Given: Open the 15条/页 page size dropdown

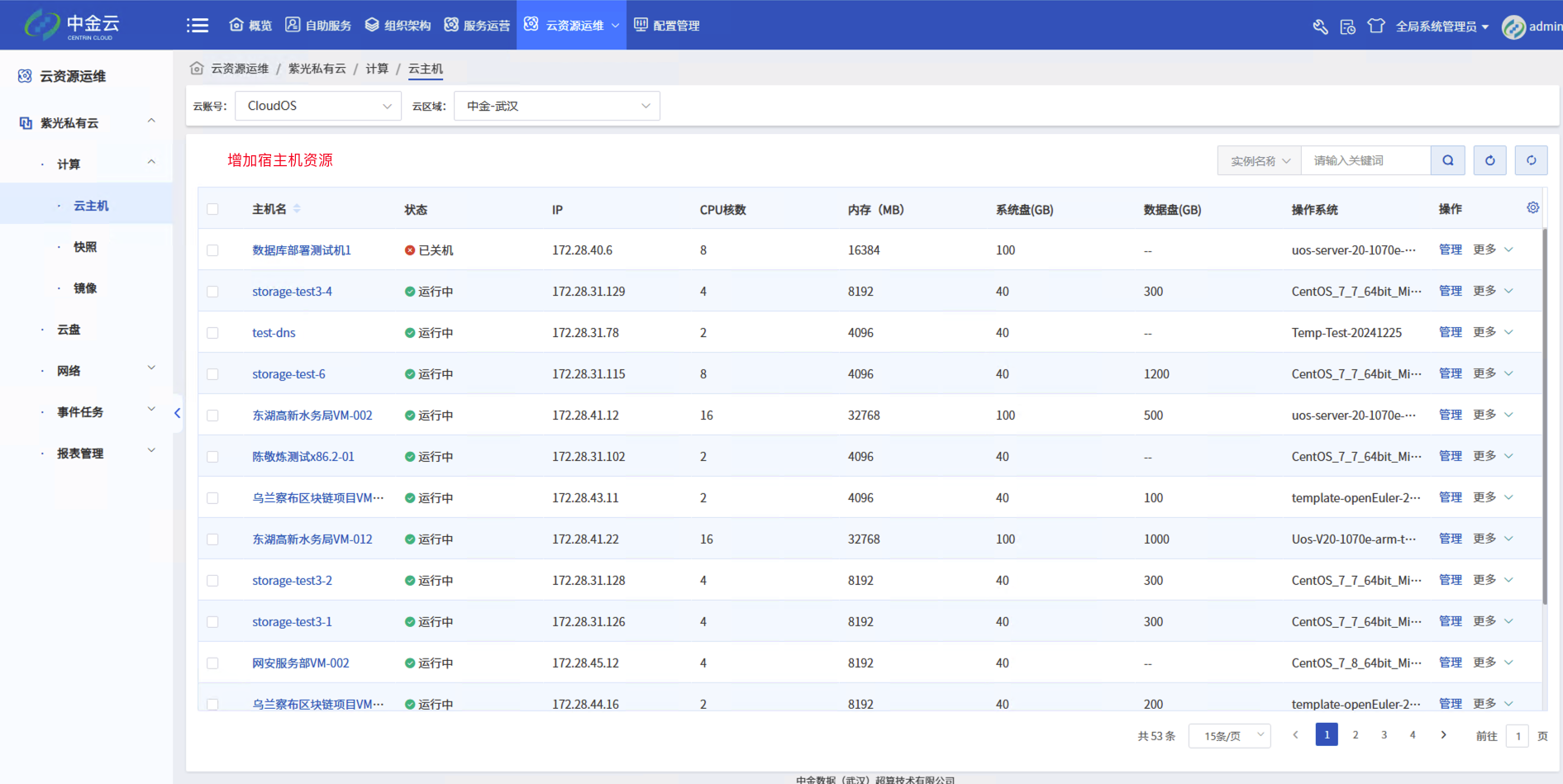Looking at the screenshot, I should (1229, 735).
